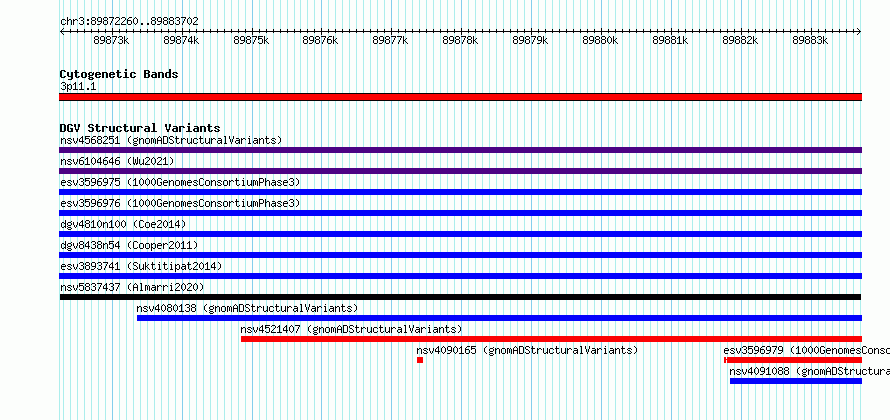Viewport: 890px width, 420px height.
Task: Click the 89874k ruler tick label
Action: pos(181,40)
